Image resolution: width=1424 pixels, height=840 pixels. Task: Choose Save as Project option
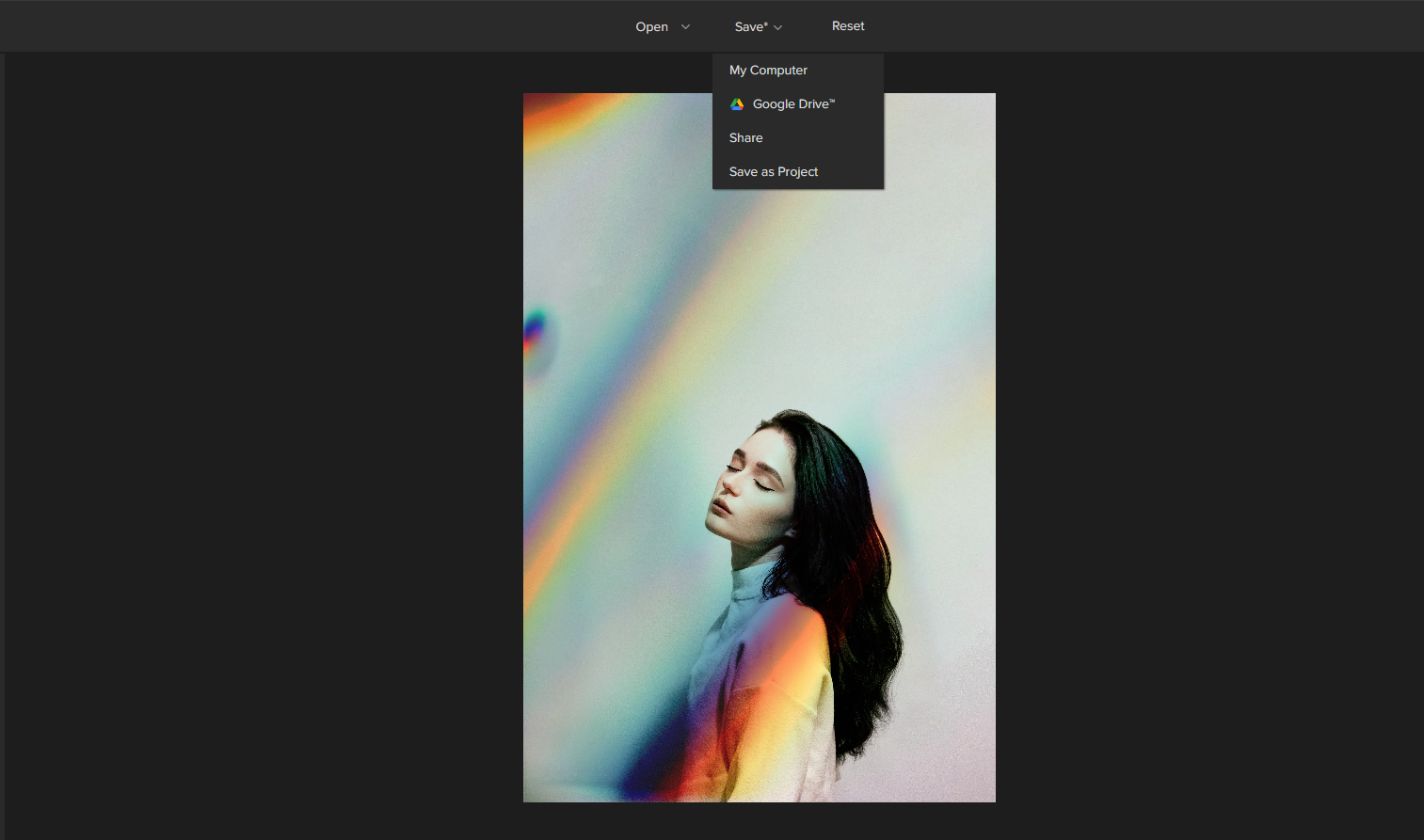(x=773, y=172)
